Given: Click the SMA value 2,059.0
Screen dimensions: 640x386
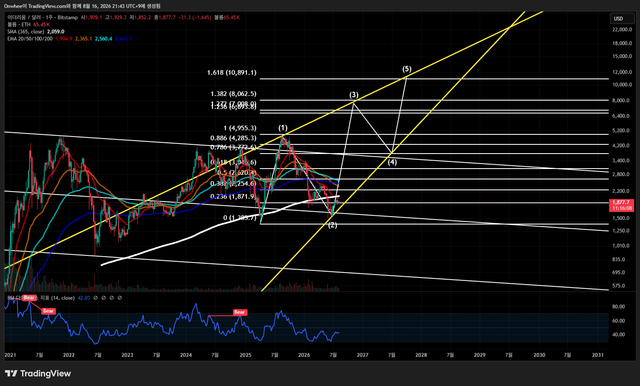Looking at the screenshot, I should pyautogui.click(x=56, y=31).
